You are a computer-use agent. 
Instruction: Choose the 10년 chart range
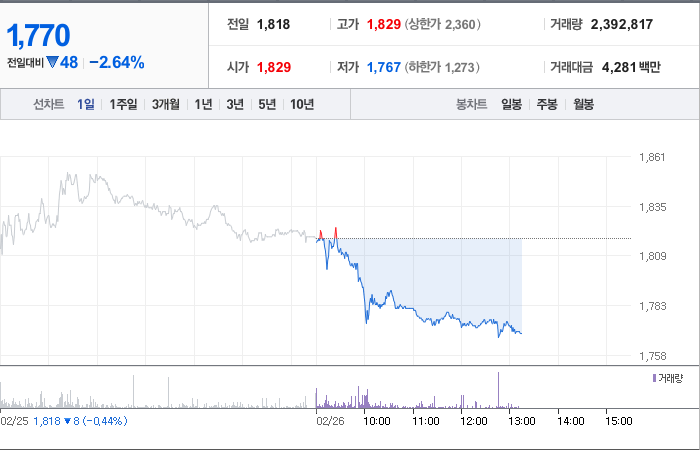302,104
